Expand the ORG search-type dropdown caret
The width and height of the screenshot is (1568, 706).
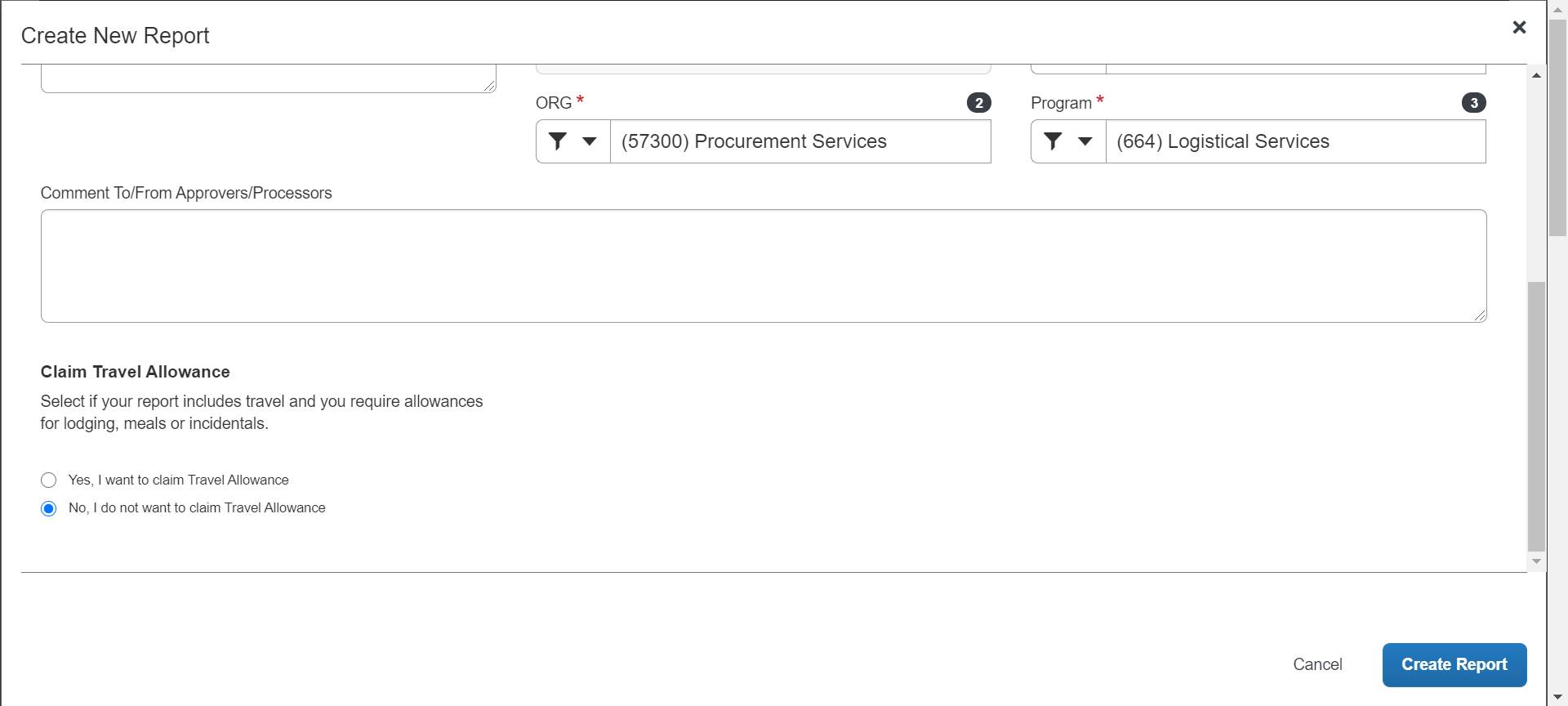tap(590, 141)
